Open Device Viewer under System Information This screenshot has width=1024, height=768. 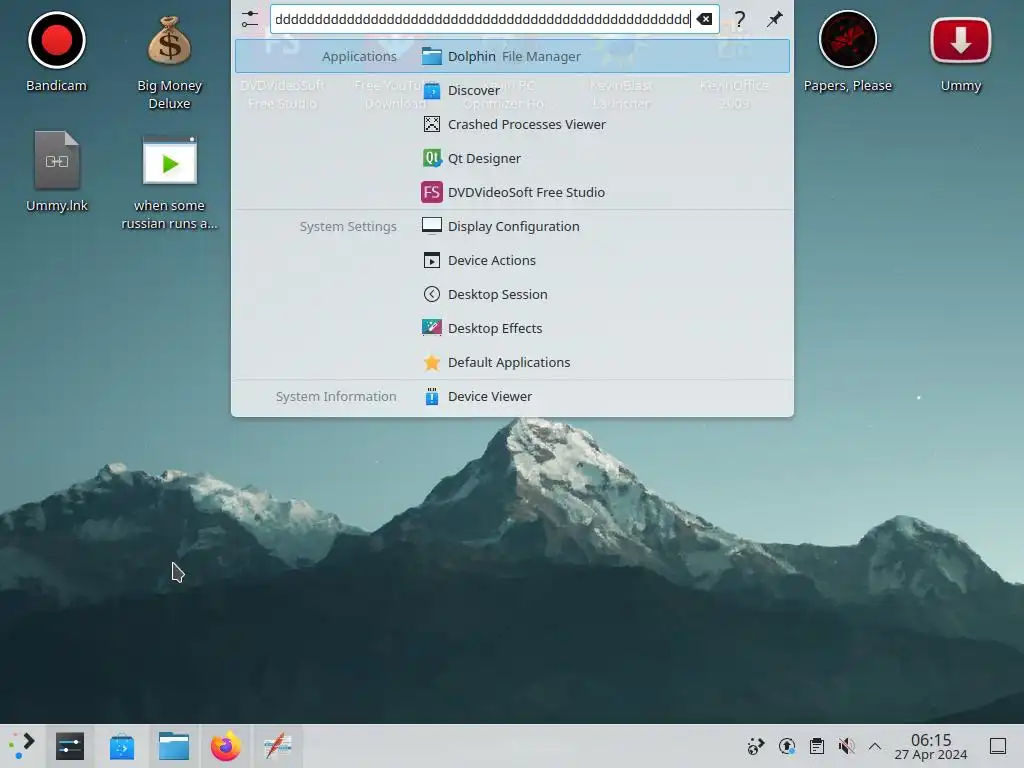[x=512, y=396]
